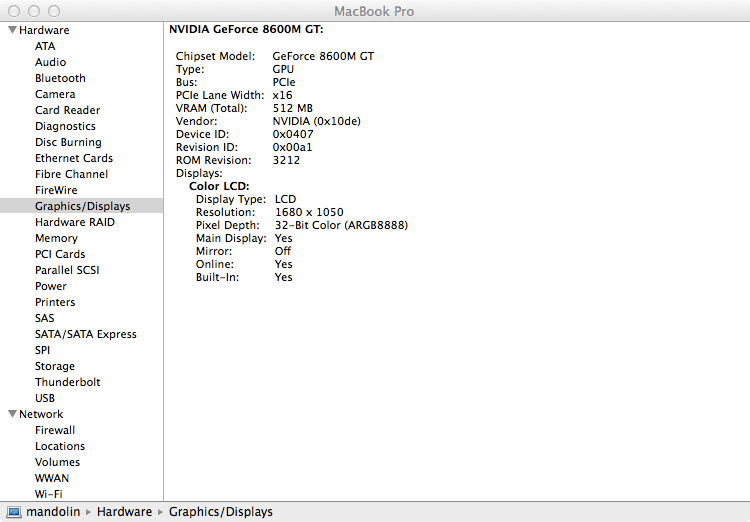The image size is (750, 522).
Task: Select Firewall under Network
Action: point(55,430)
